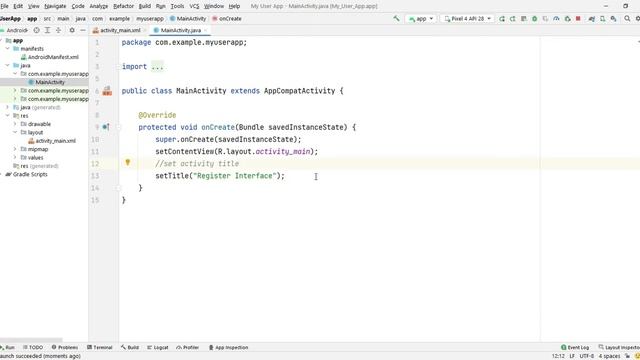The image size is (640, 360).
Task: Open Project panel gear options
Action: [x=72, y=30]
